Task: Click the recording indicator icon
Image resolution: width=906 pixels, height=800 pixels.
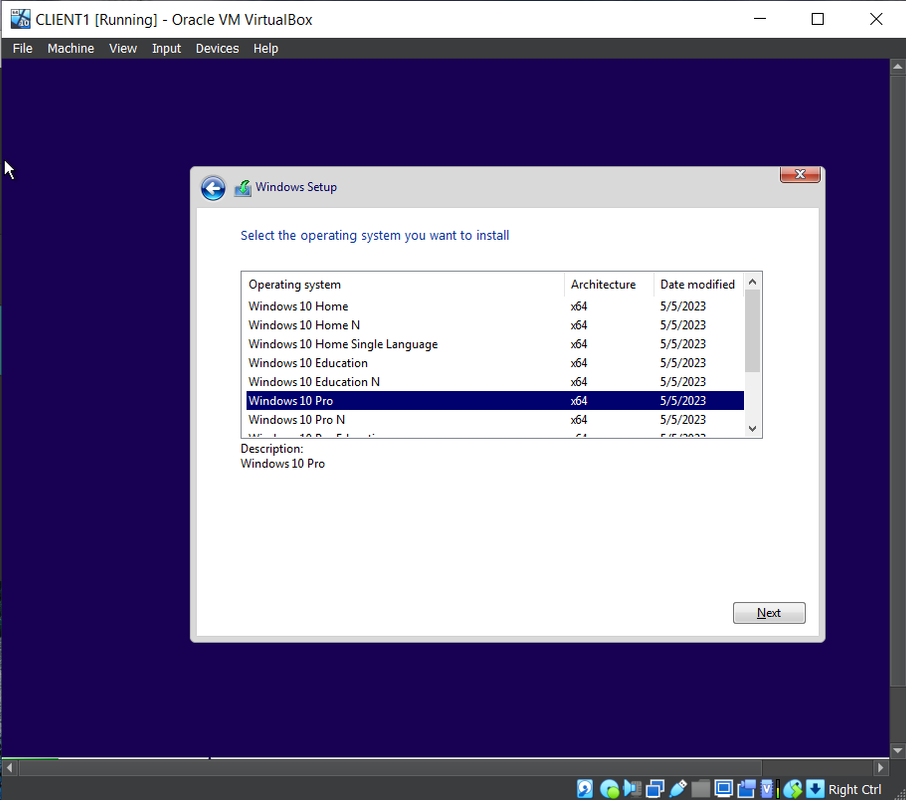Action: [x=746, y=788]
